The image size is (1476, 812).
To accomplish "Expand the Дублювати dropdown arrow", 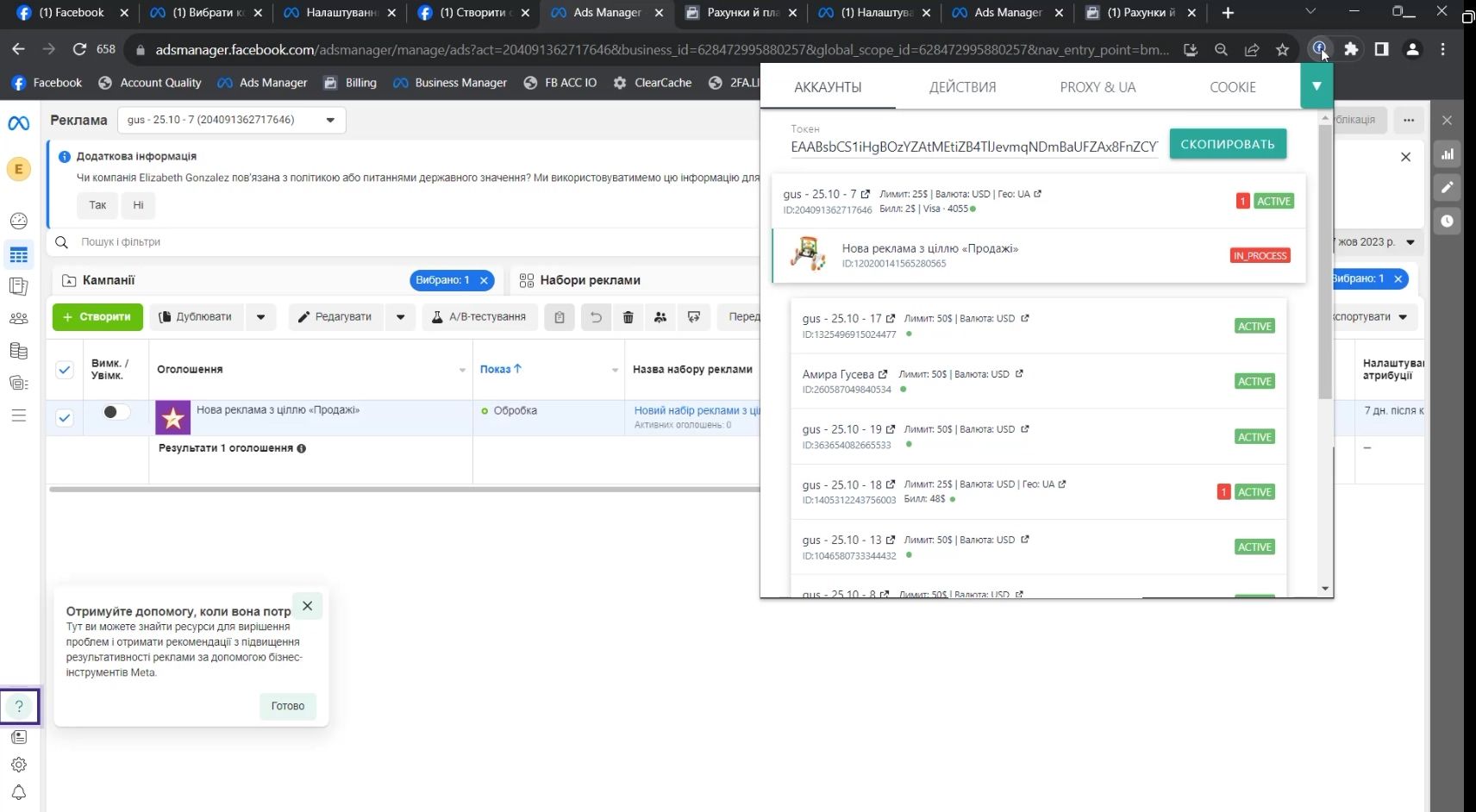I will pyautogui.click(x=260, y=317).
